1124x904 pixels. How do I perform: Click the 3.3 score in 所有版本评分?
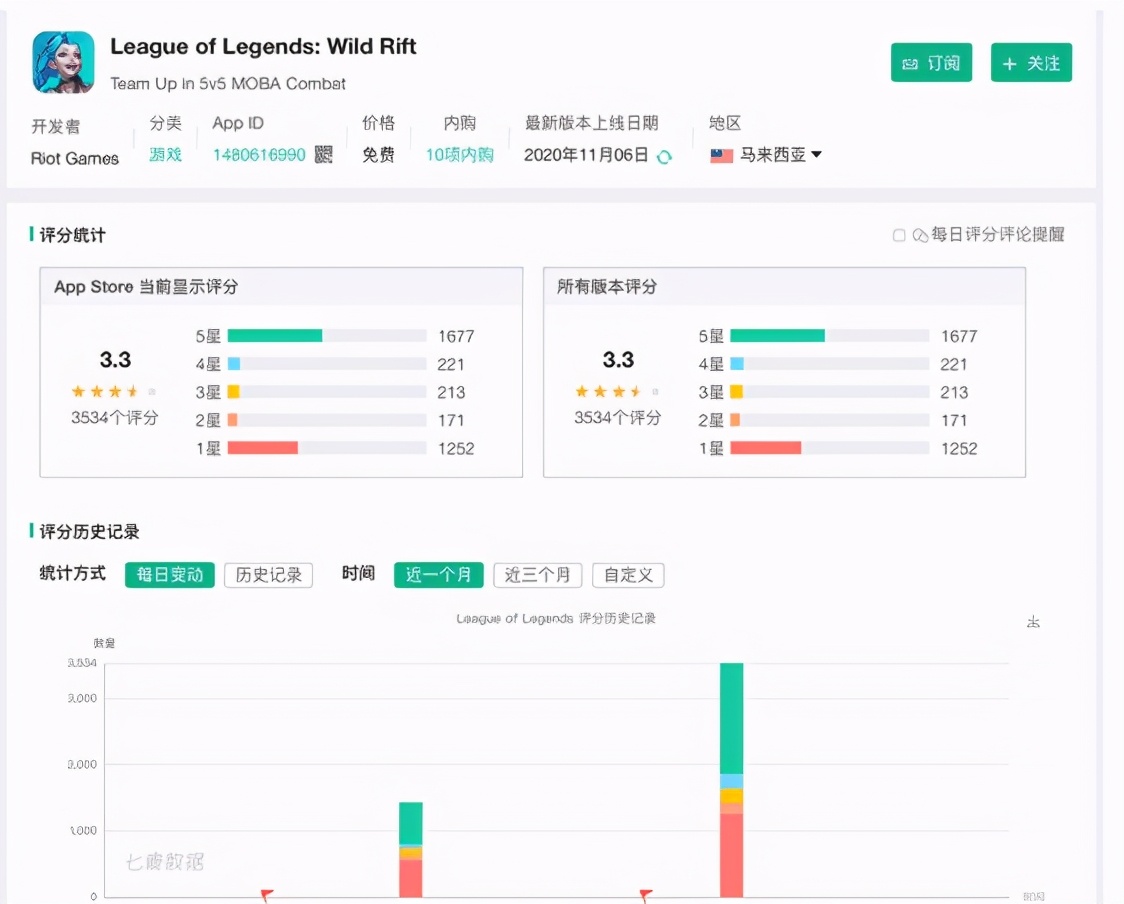click(x=618, y=360)
